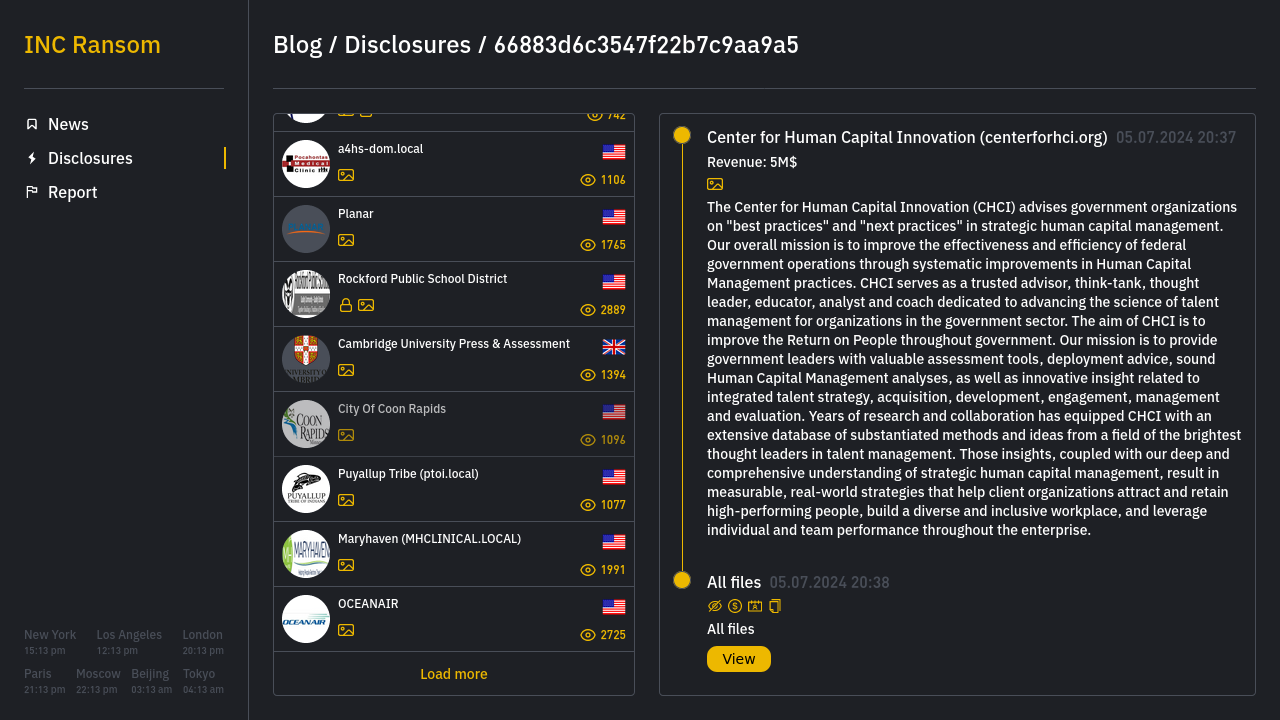Open the Report section

pyautogui.click(x=70, y=192)
